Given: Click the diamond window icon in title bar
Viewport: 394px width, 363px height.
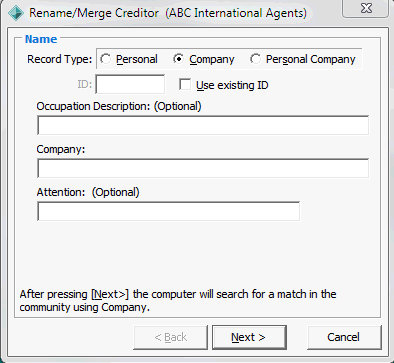Looking at the screenshot, I should [x=16, y=13].
